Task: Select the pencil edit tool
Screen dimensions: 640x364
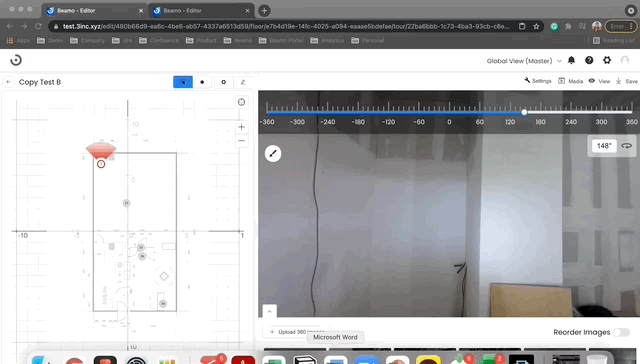Action: (x=243, y=82)
